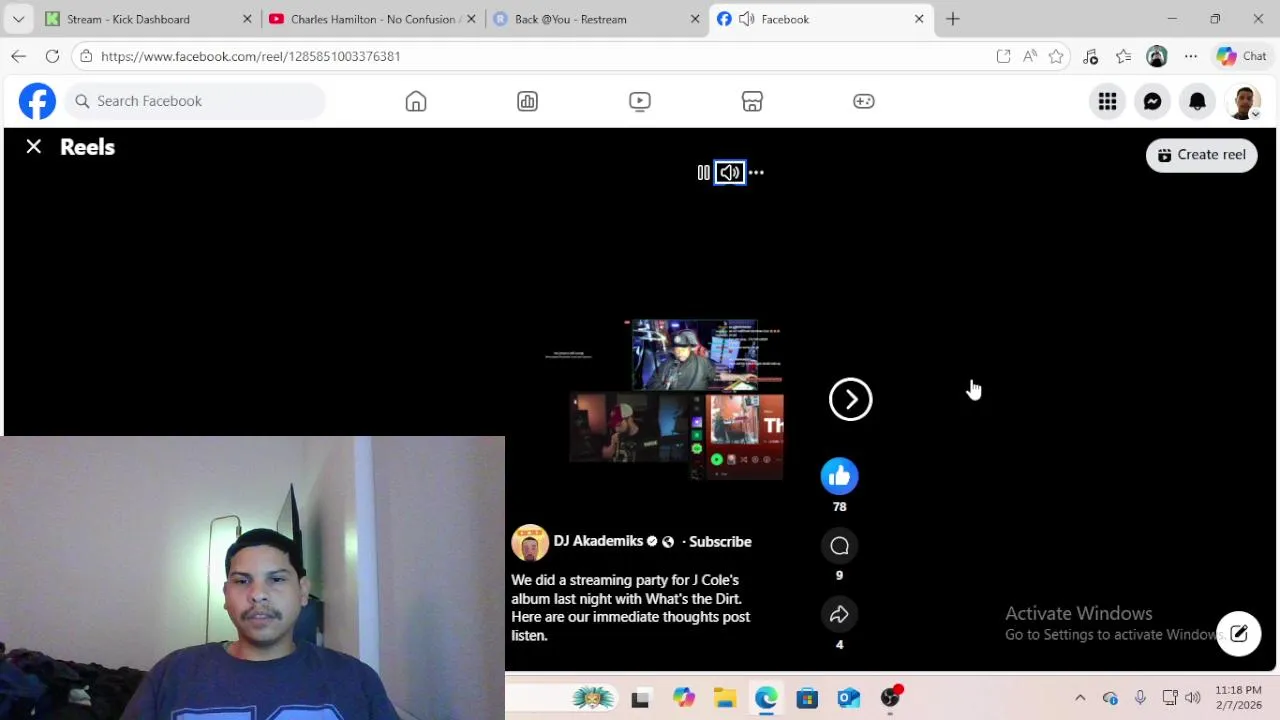Open the taskbar volume control
1280x720 pixels.
(1192, 698)
